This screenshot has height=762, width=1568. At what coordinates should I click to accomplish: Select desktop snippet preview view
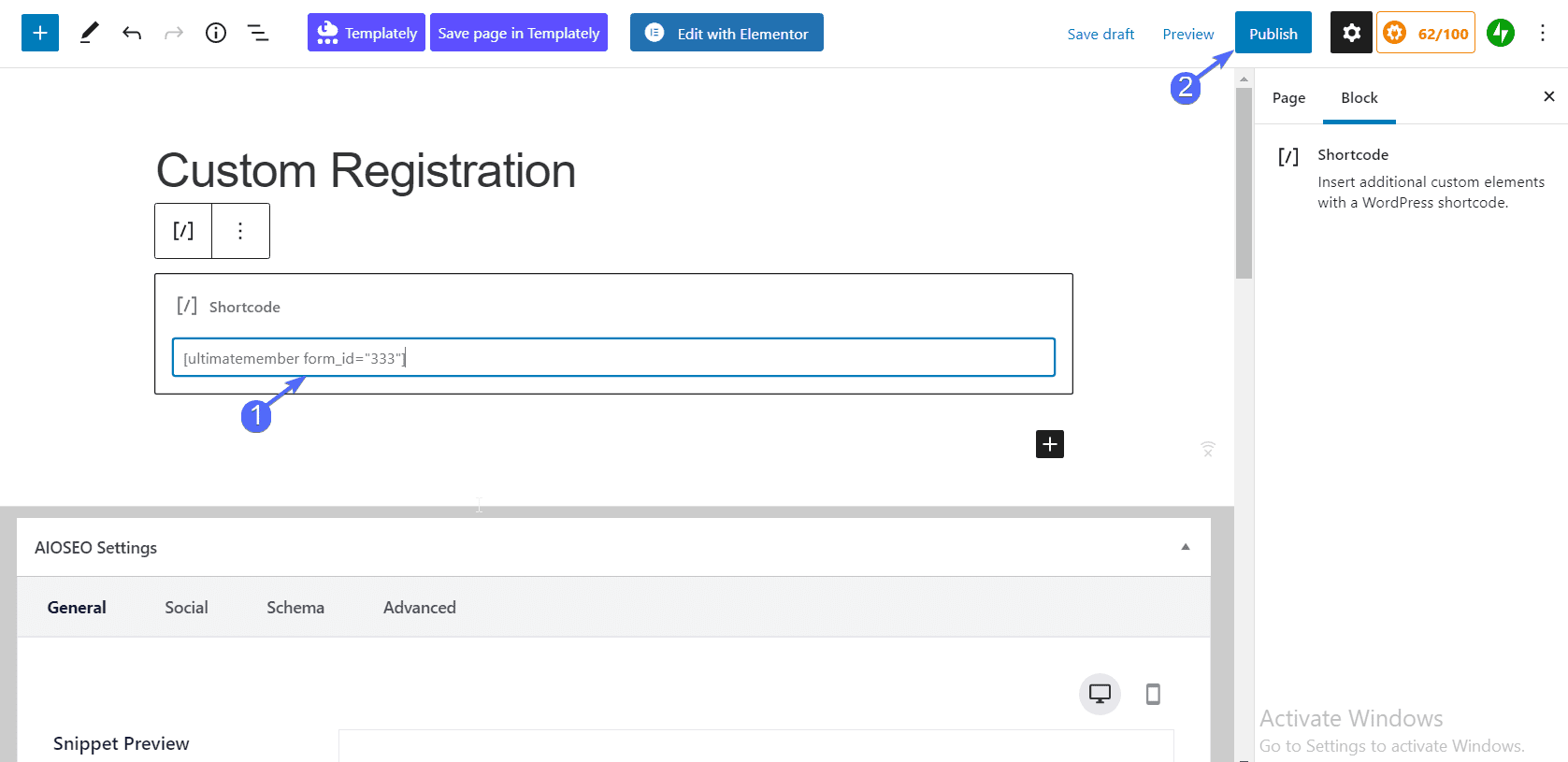[1100, 694]
